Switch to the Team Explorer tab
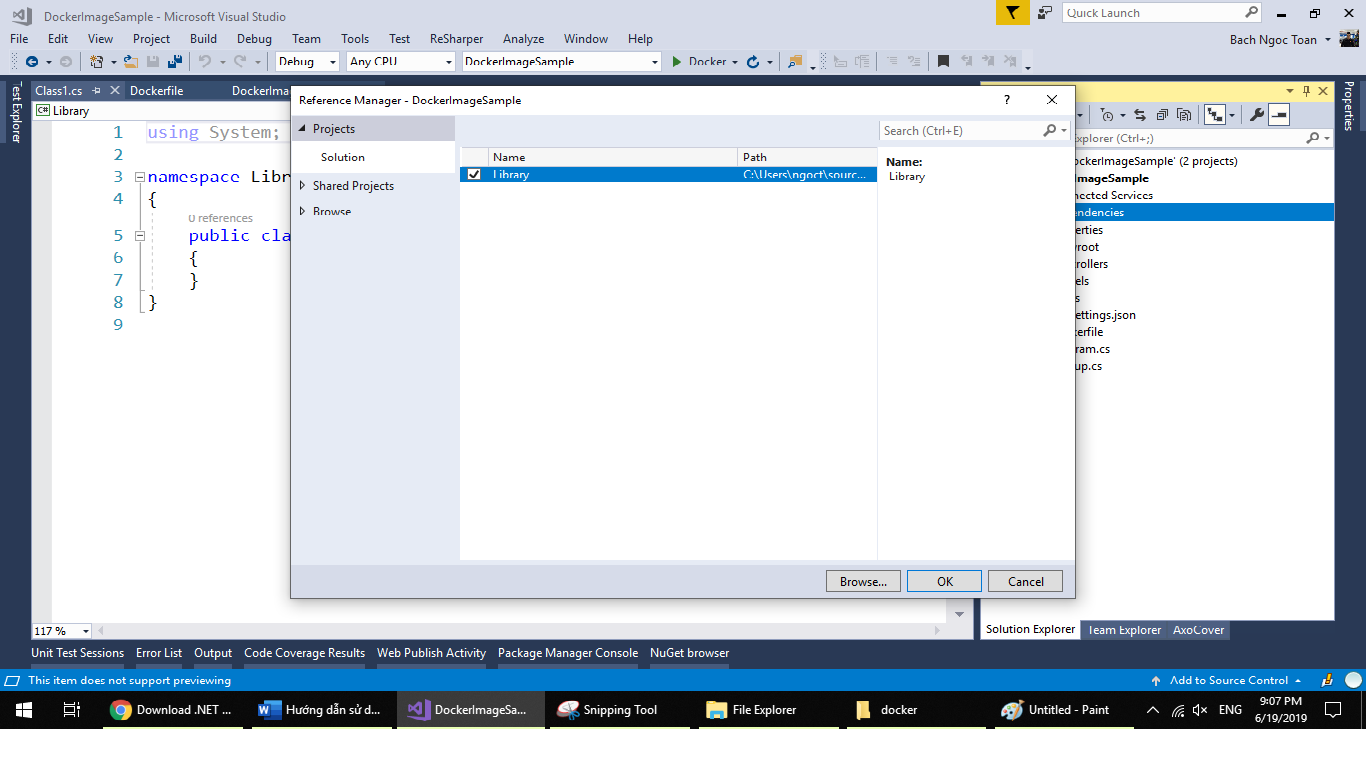Viewport: 1366px width, 768px height. [x=1124, y=630]
